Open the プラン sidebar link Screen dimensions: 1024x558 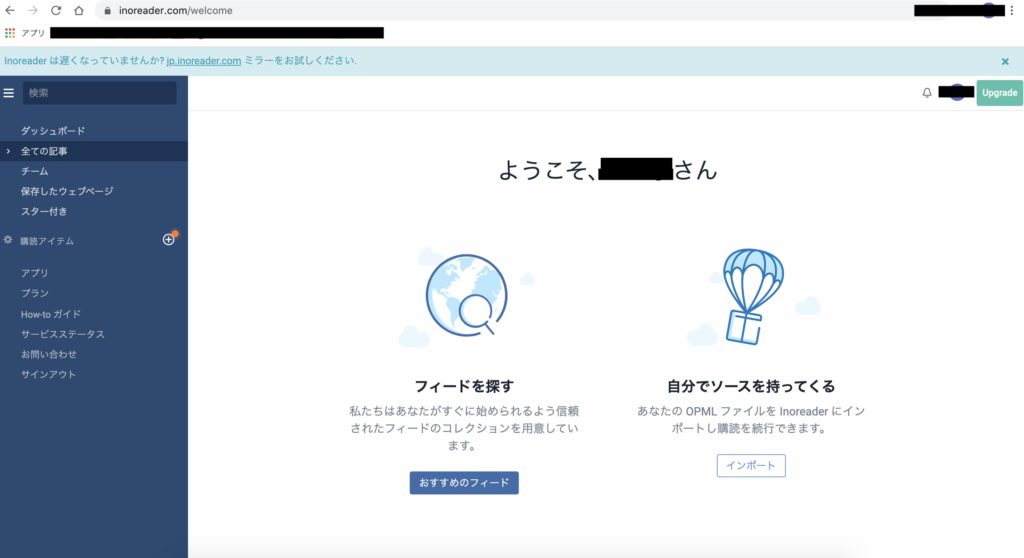[x=34, y=293]
